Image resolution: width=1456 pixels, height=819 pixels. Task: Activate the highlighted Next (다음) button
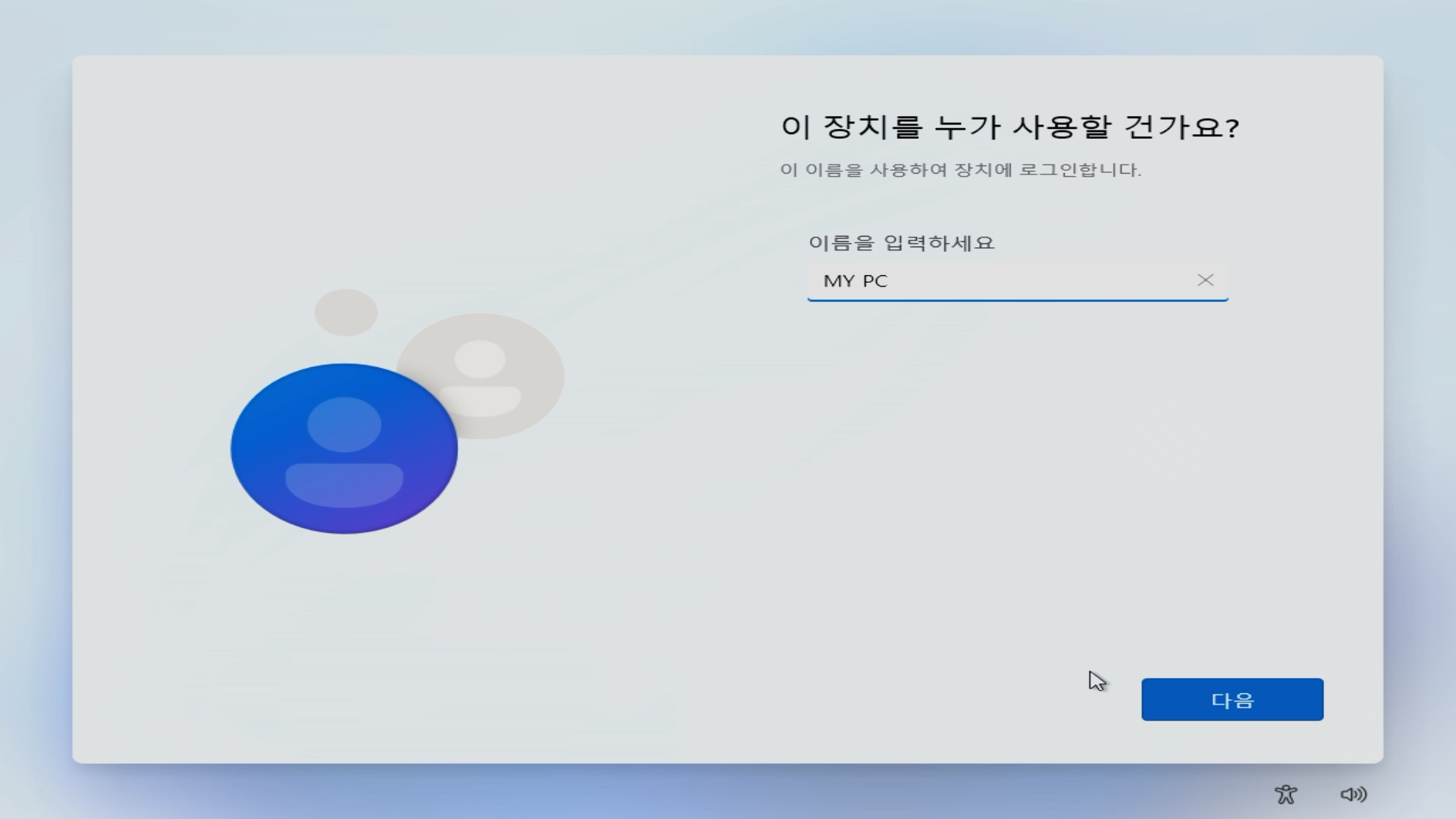point(1232,699)
